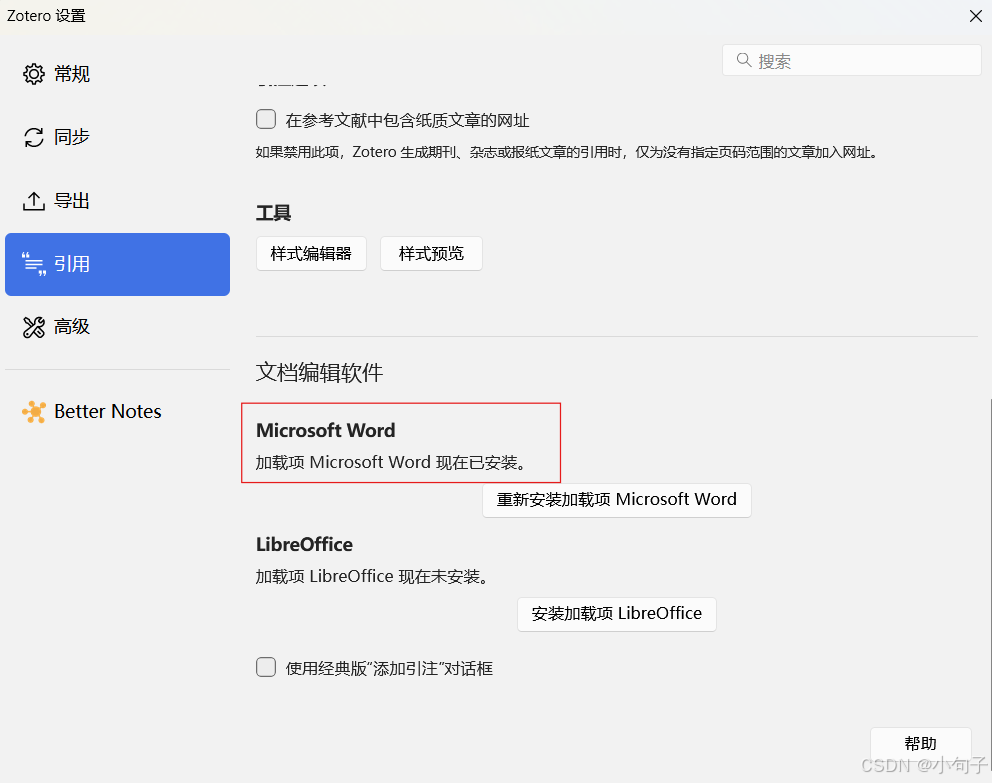Click the 工具 section heading
This screenshot has height=783, width=992.
click(x=273, y=213)
